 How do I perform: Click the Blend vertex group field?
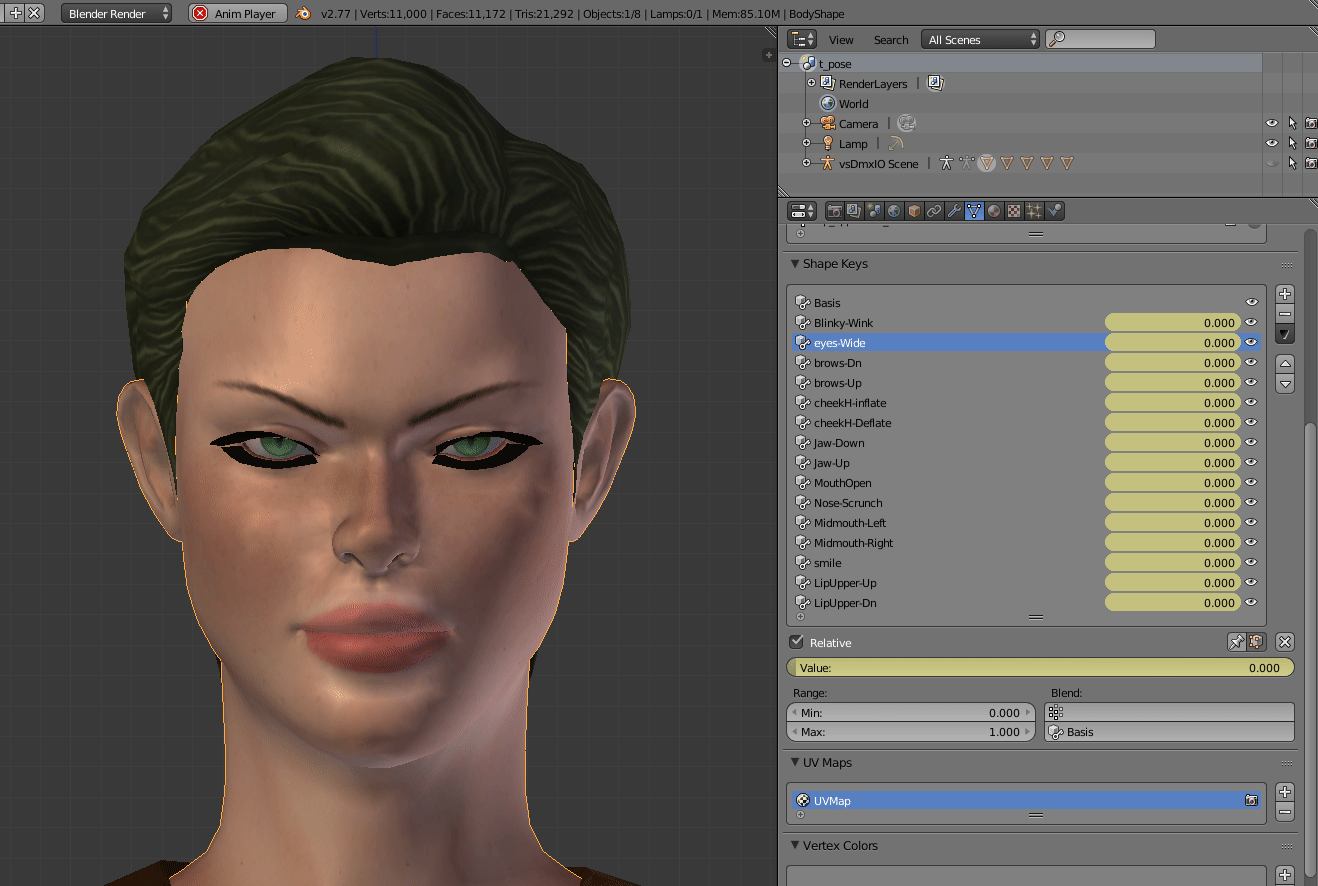click(x=1169, y=713)
